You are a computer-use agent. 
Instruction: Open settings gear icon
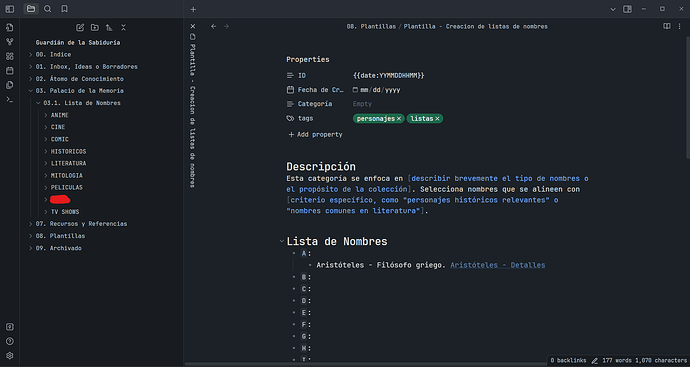coord(10,356)
